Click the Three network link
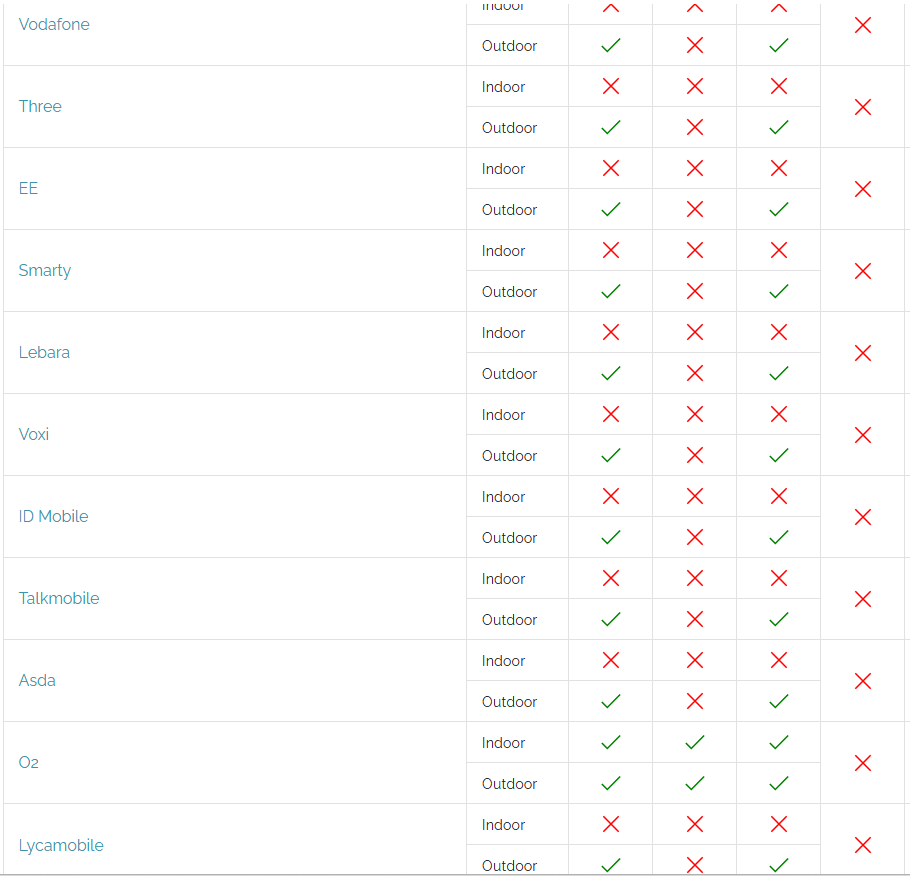 click(40, 106)
